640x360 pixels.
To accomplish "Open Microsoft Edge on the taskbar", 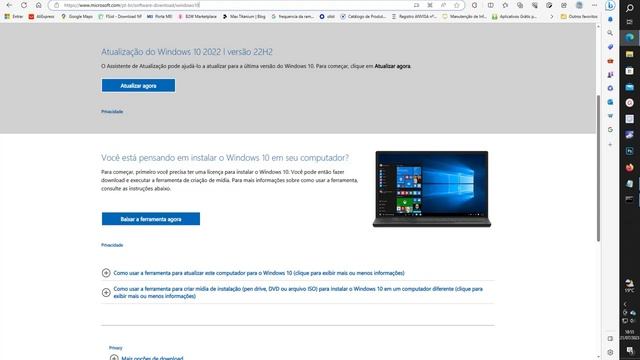I will tap(629, 38).
